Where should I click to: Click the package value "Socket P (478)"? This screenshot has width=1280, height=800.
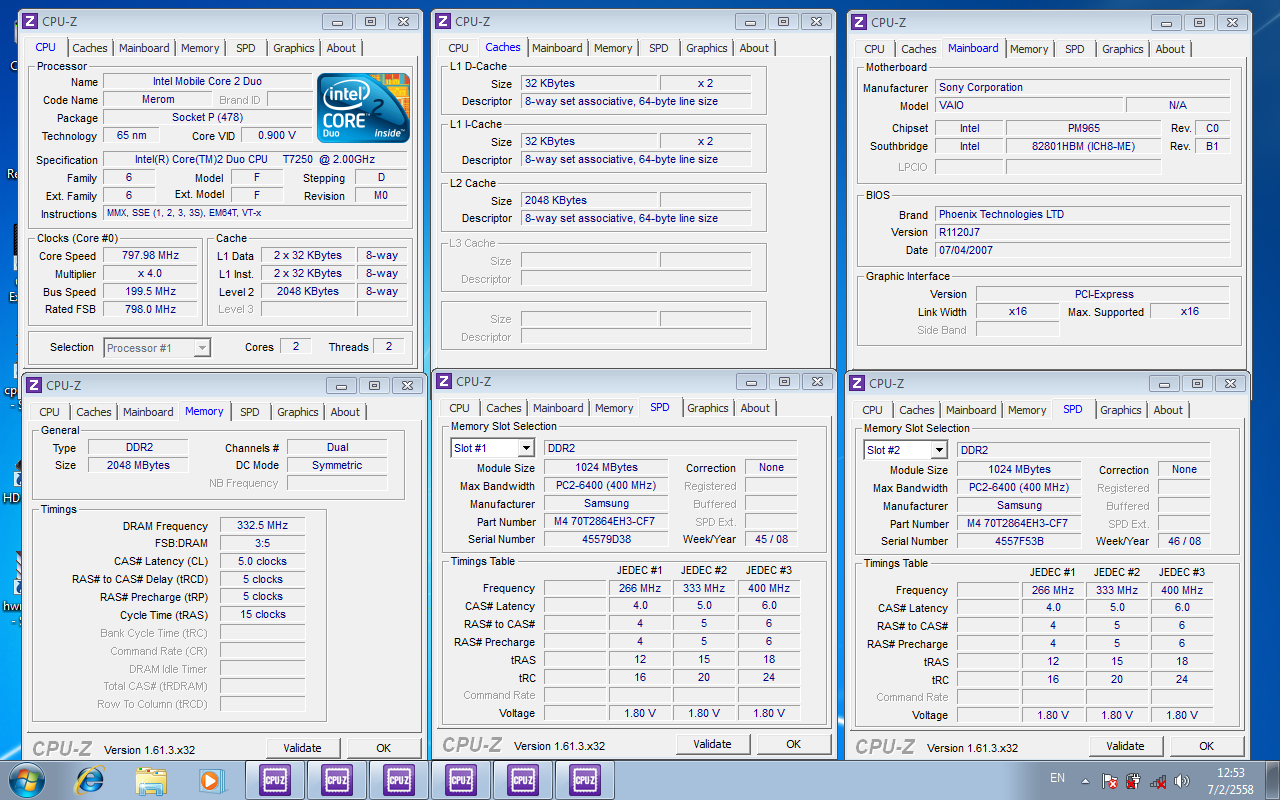[207, 117]
